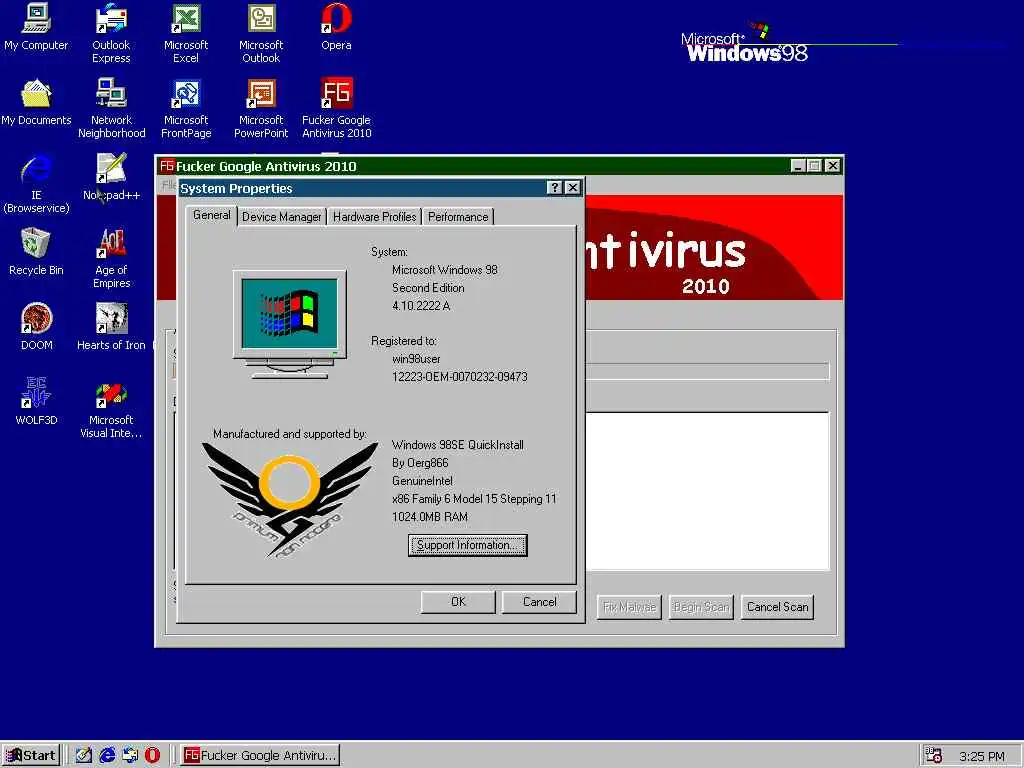Viewport: 1024px width, 768px height.
Task: Launch Microsoft PowerPoint shortcut
Action: coord(261,108)
